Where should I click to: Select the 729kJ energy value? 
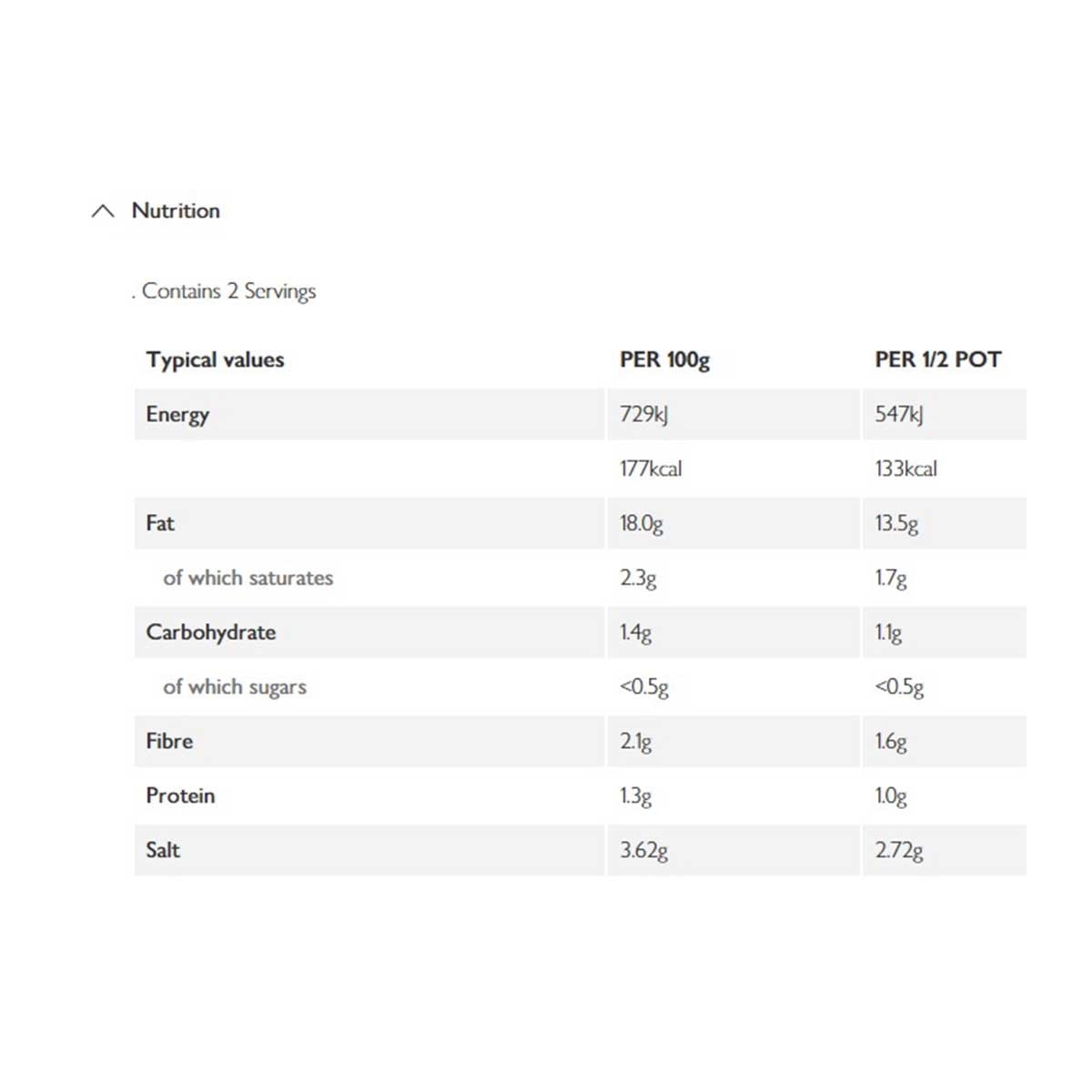(643, 414)
